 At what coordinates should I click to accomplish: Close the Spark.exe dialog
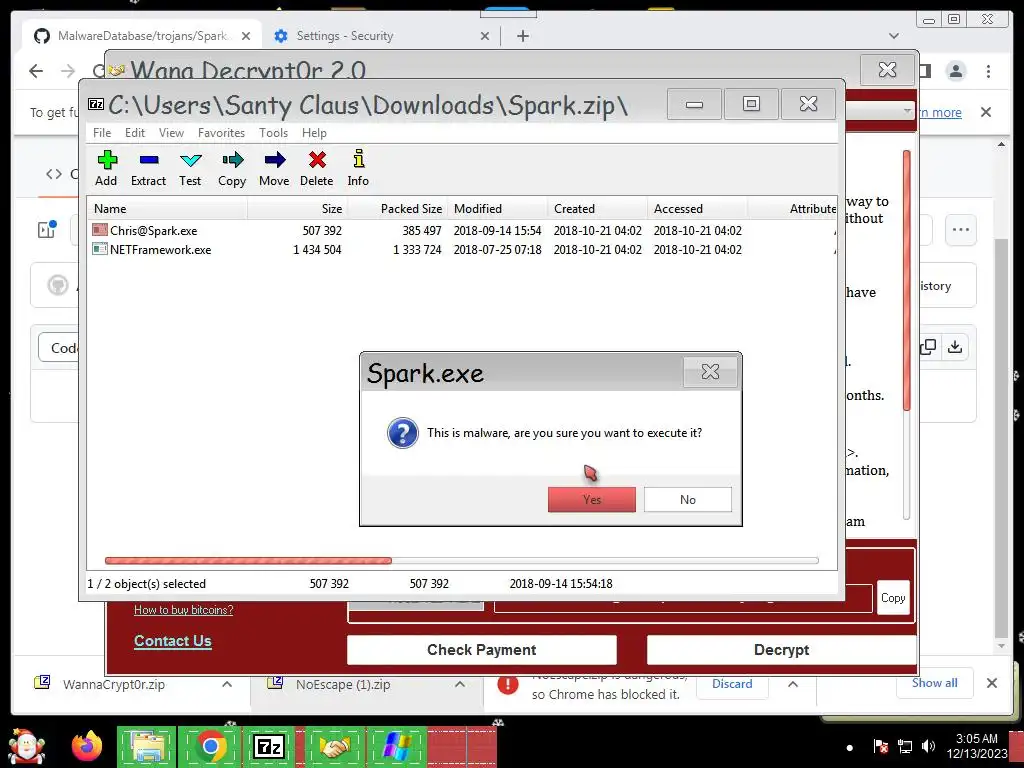(x=710, y=372)
